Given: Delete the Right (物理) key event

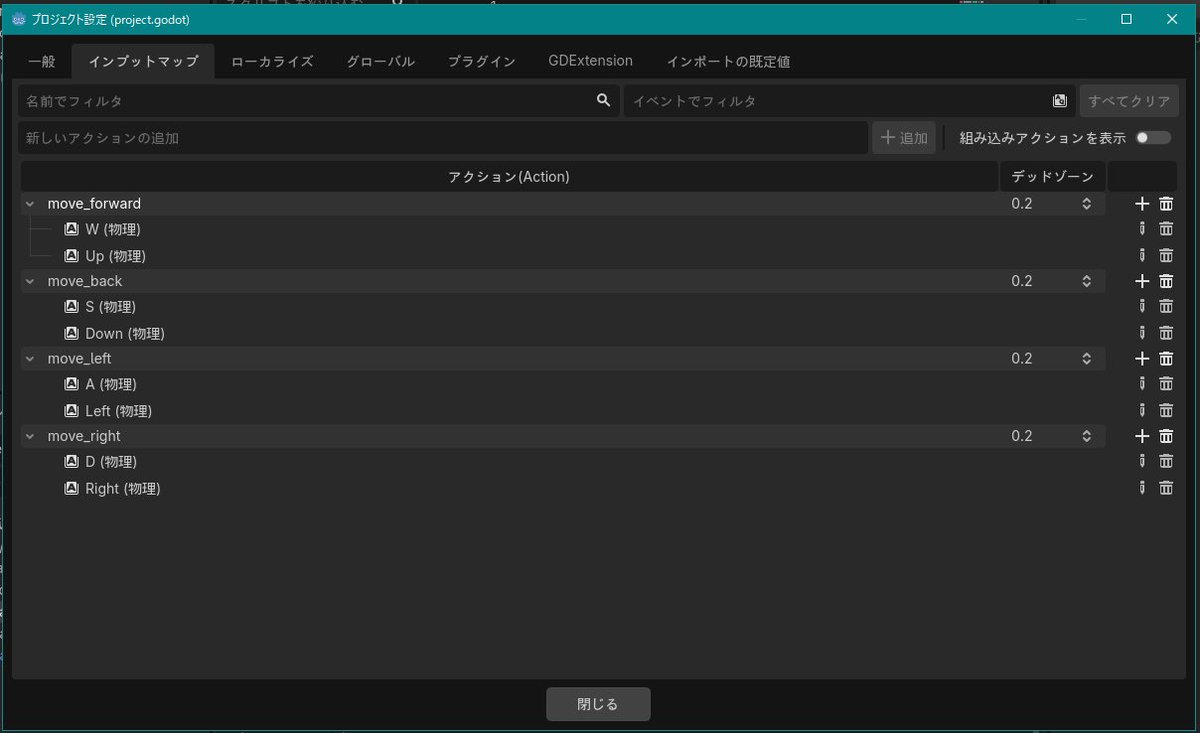Looking at the screenshot, I should [1166, 488].
